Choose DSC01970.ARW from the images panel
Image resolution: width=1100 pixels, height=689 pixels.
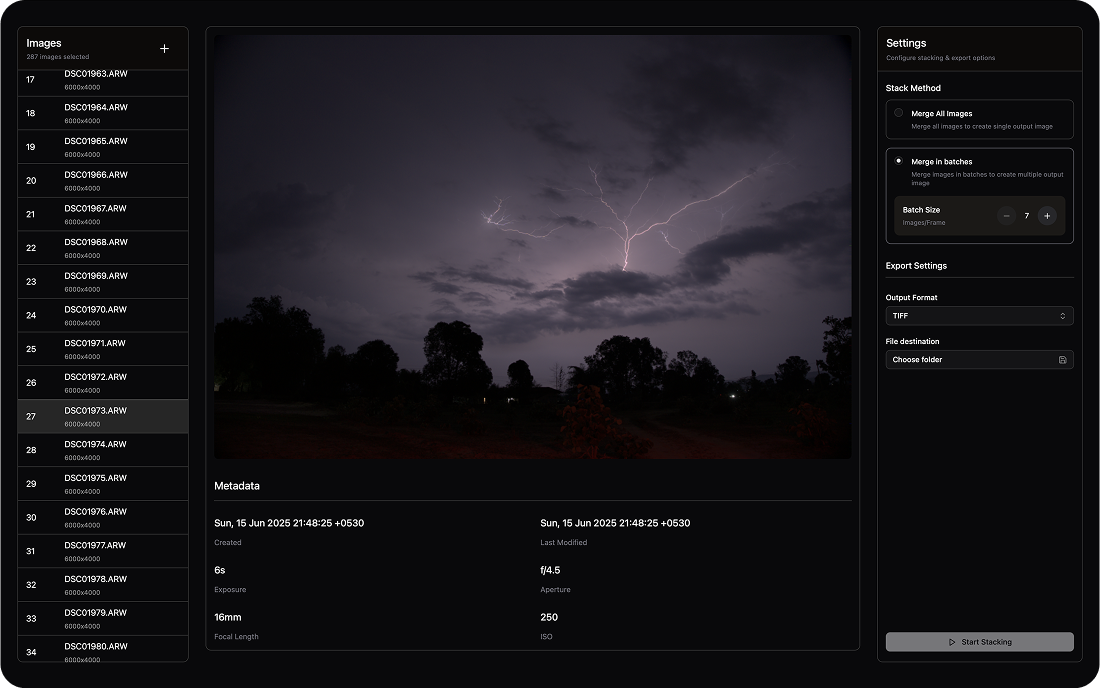coord(103,316)
